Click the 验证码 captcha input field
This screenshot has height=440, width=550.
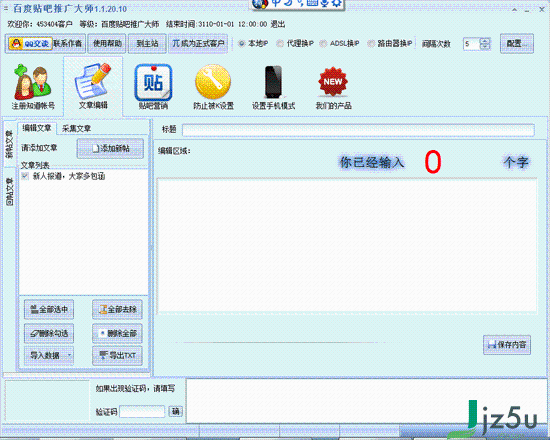pyautogui.click(x=142, y=412)
